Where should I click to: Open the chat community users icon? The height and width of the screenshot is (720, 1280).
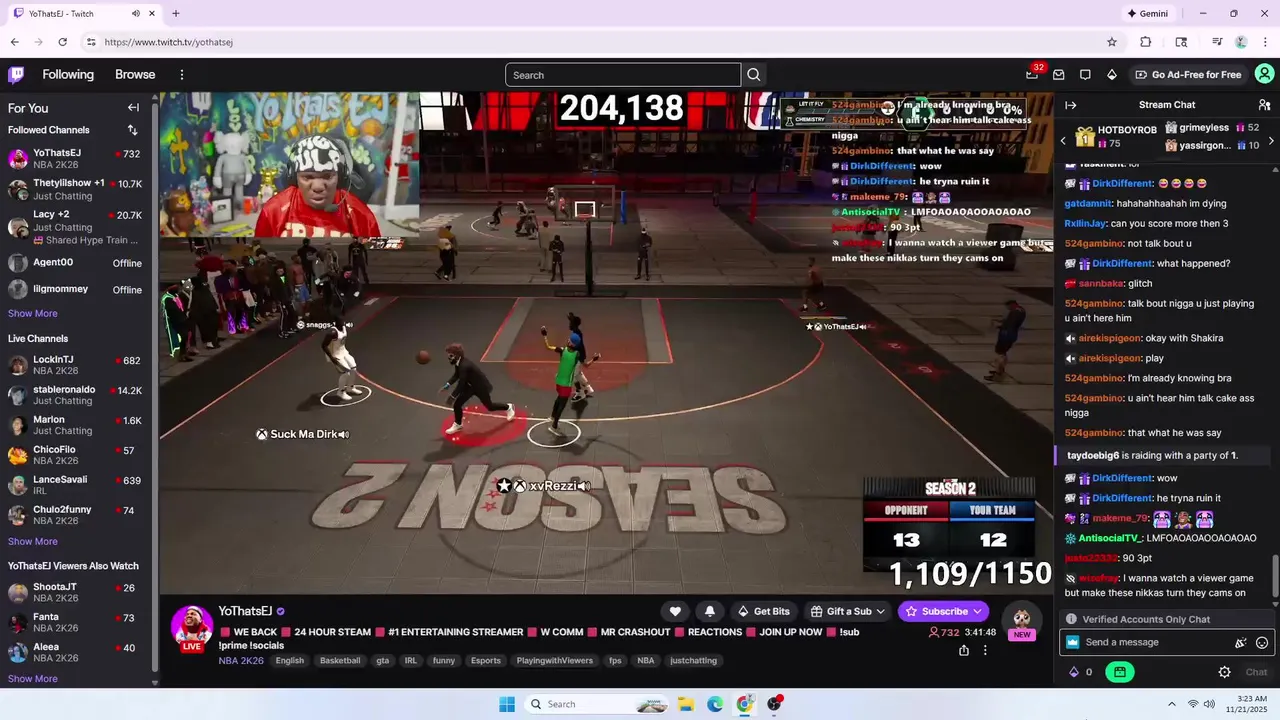pyautogui.click(x=1264, y=105)
